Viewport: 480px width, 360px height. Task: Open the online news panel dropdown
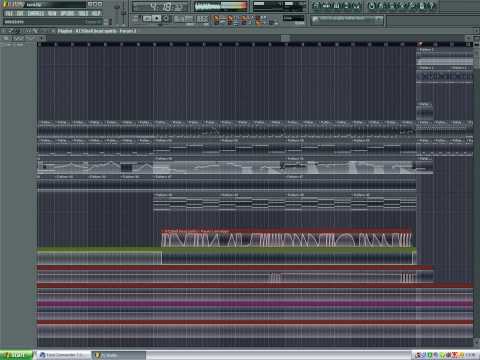click(379, 20)
